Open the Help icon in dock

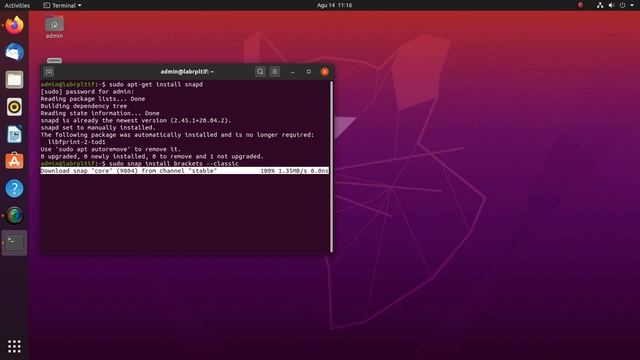(x=14, y=189)
